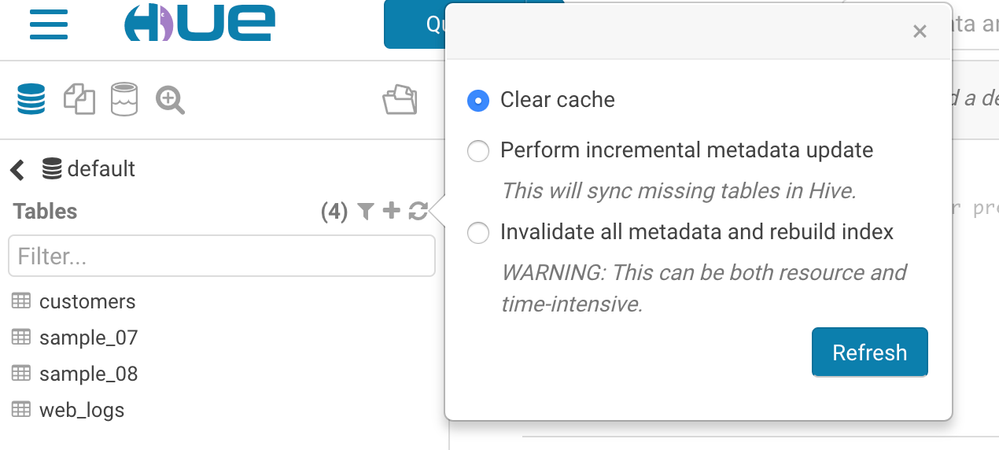The width and height of the screenshot is (999, 450).
Task: Click the refresh arrows icon beside Tables
Action: point(418,211)
